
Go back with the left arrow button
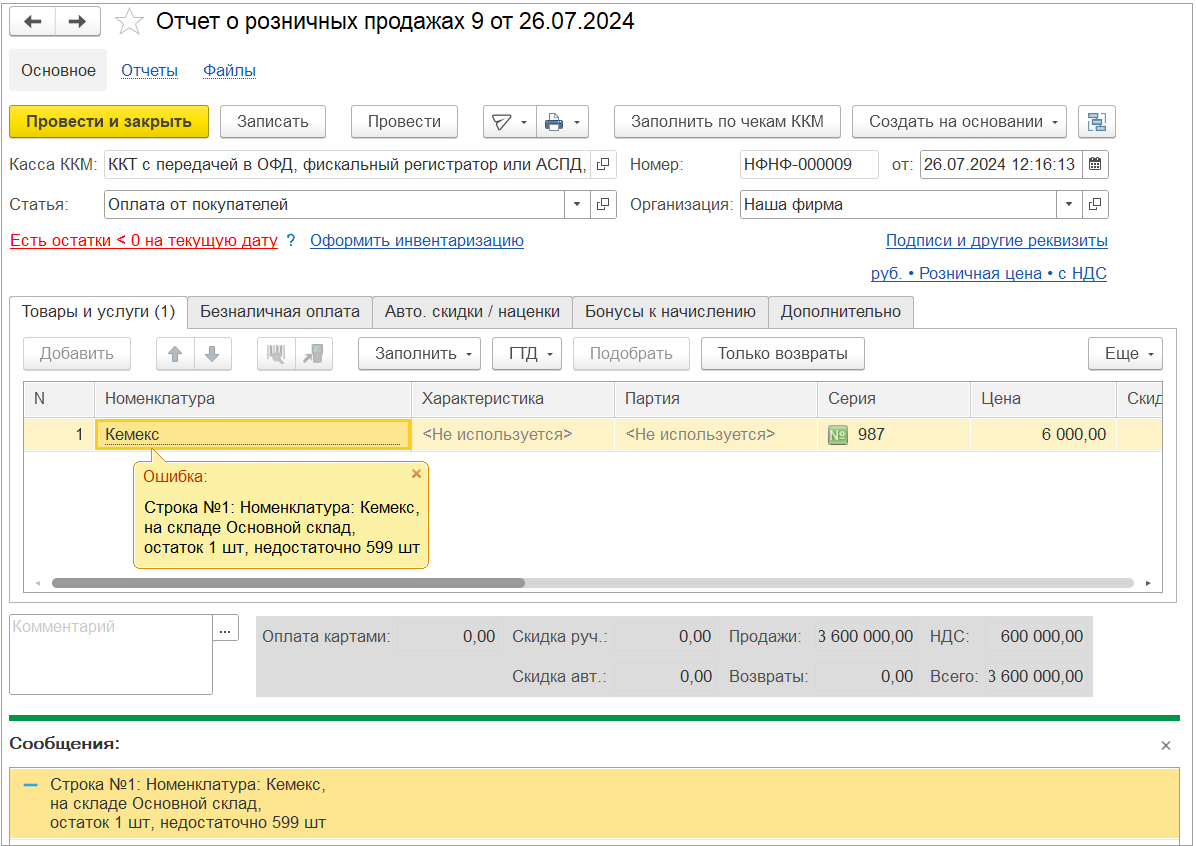click(x=32, y=21)
